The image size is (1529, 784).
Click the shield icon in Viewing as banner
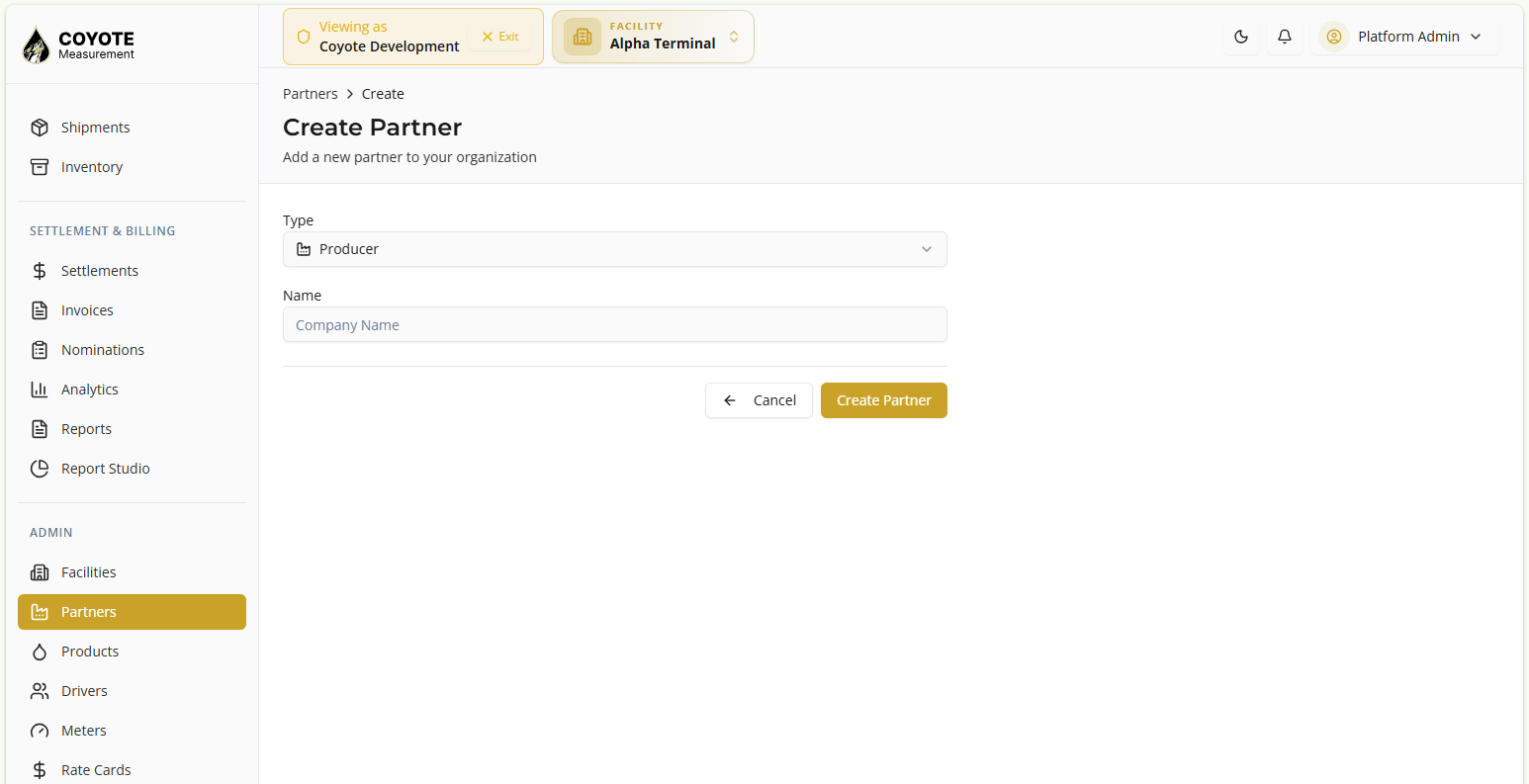(x=304, y=37)
